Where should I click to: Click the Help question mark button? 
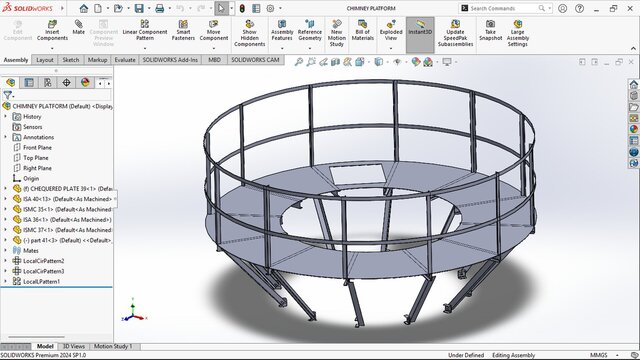579,9
